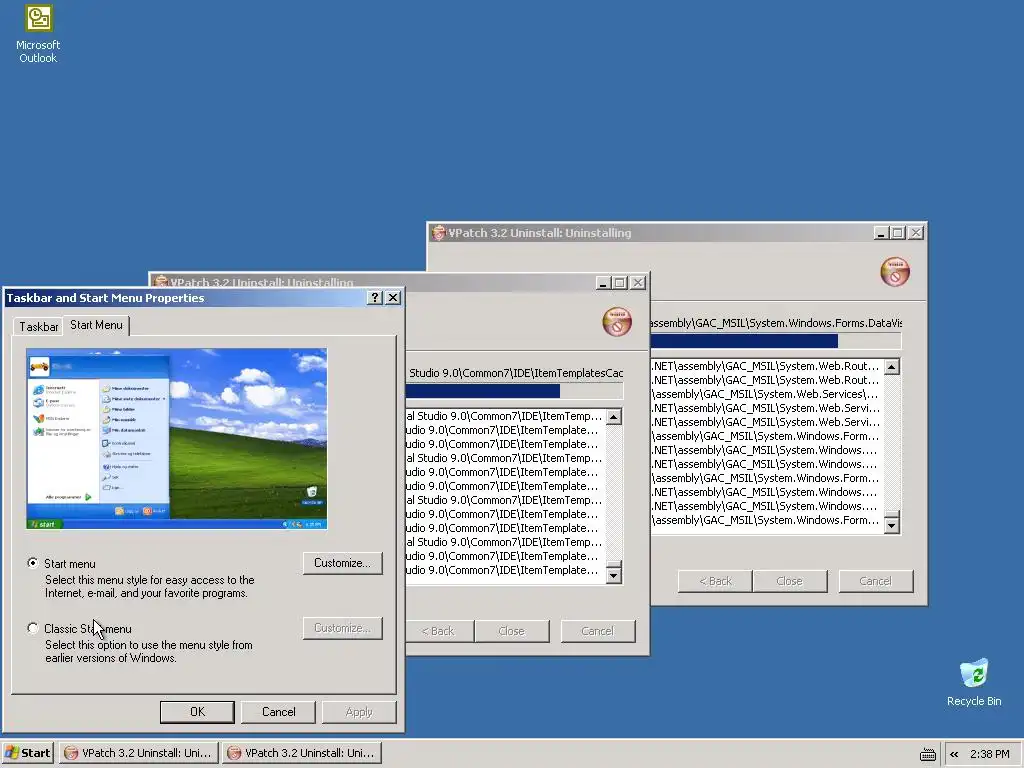1024x768 pixels.
Task: Click the help question mark button in Taskbar Properties
Action: point(374,298)
